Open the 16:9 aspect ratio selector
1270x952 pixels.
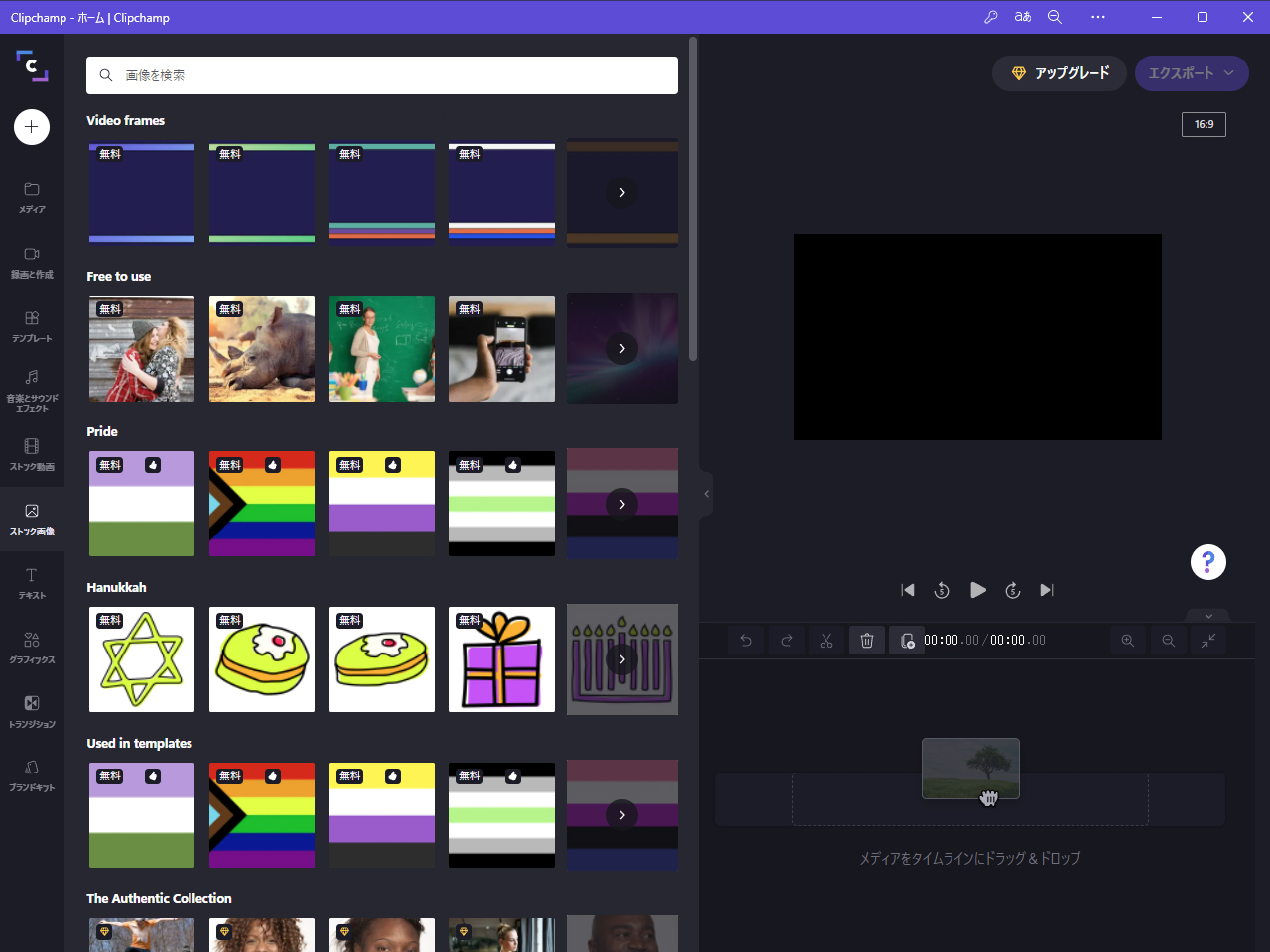click(1204, 124)
